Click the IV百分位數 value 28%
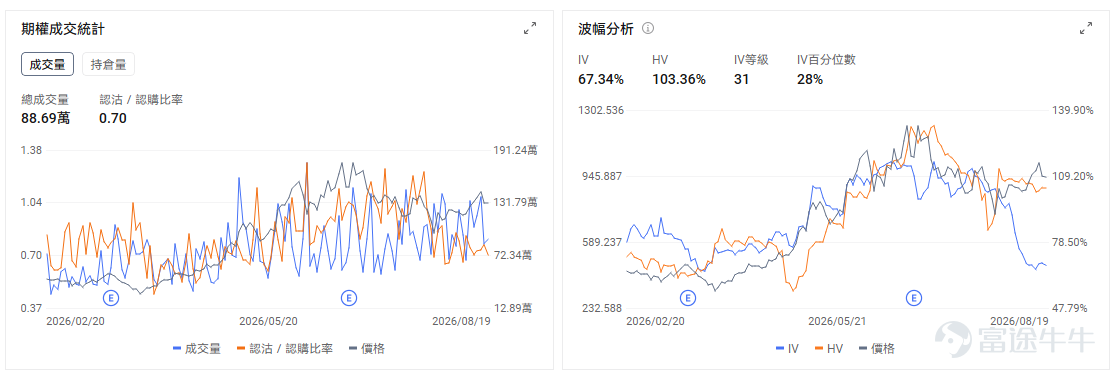 click(x=810, y=79)
